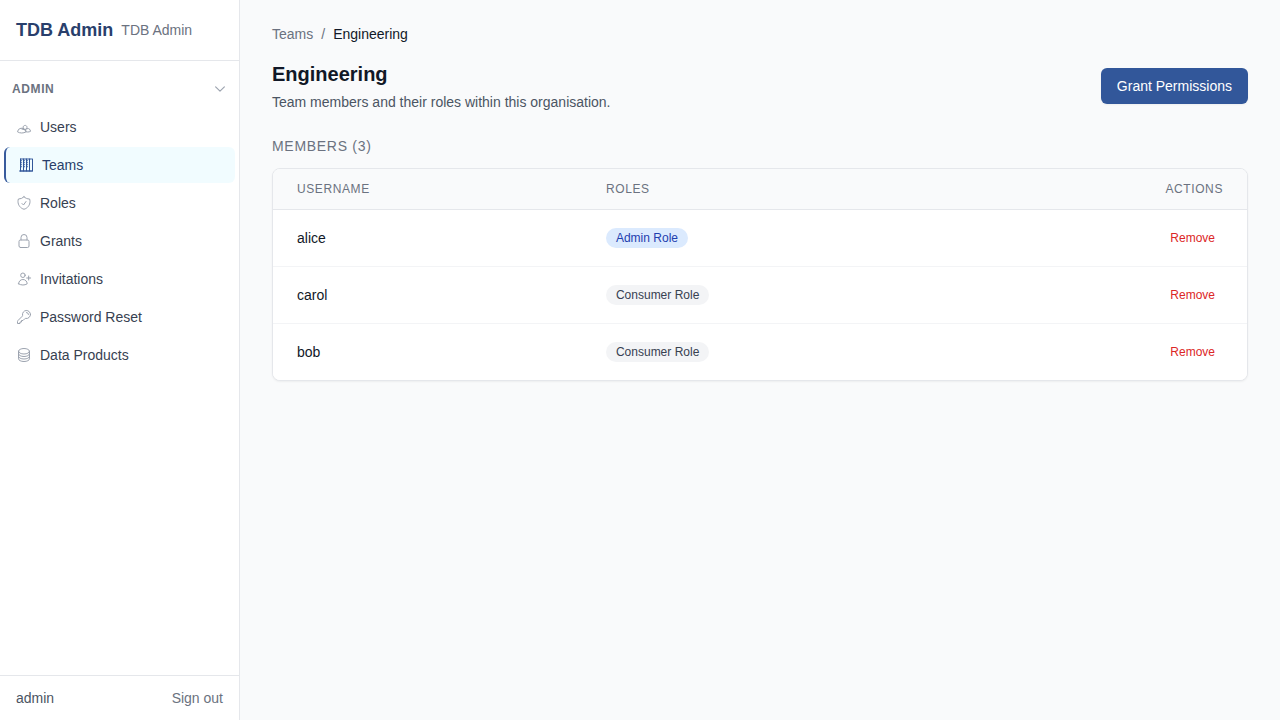Screen dimensions: 1280x720
Task: Click the username carol
Action: click(x=312, y=295)
